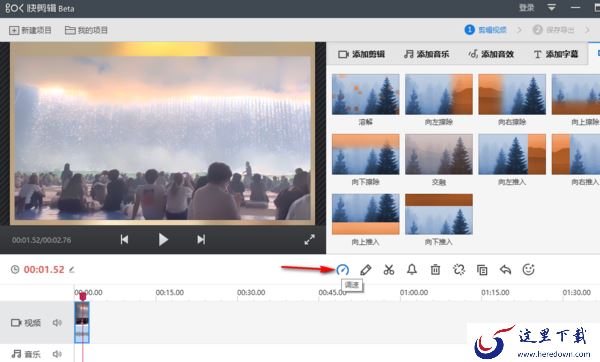The width and height of the screenshot is (600, 362).
Task: Skip to next frame button
Action: (201, 240)
